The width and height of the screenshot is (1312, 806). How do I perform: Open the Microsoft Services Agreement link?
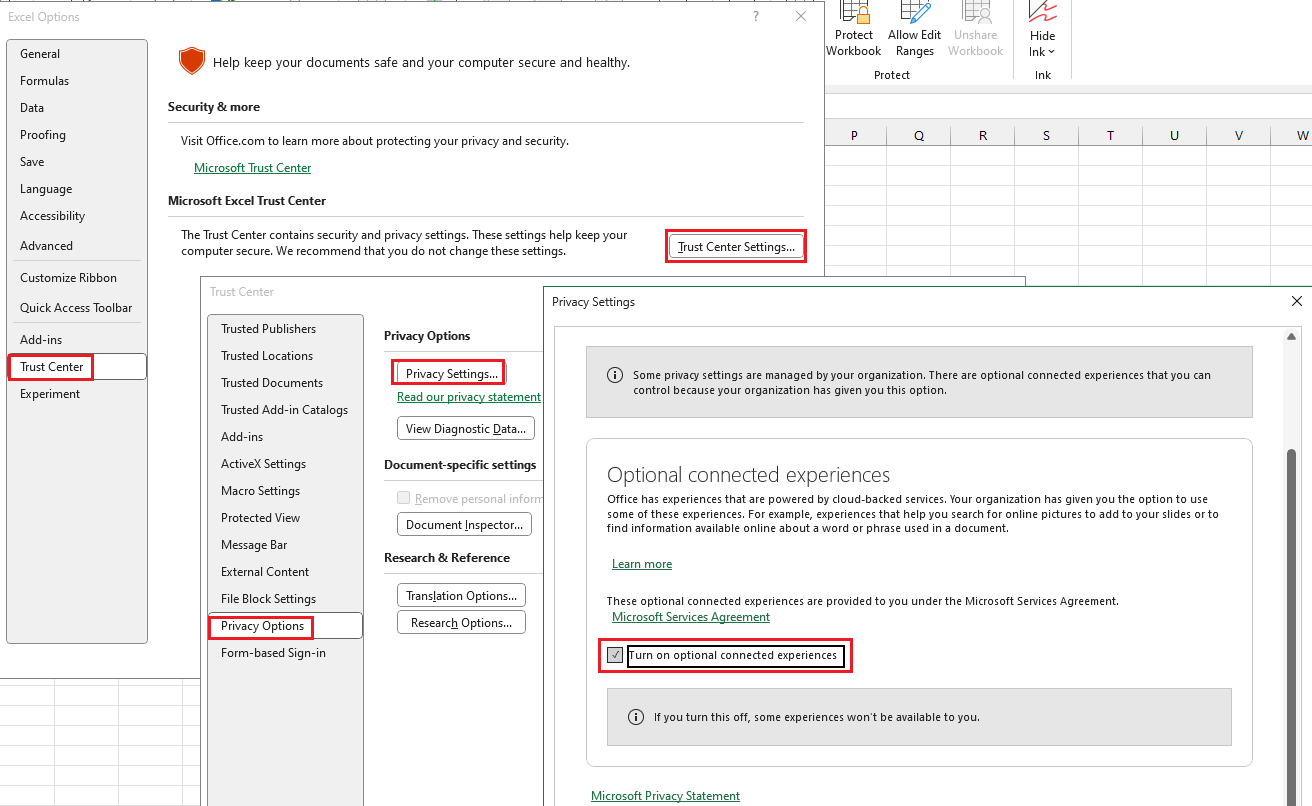pos(691,617)
